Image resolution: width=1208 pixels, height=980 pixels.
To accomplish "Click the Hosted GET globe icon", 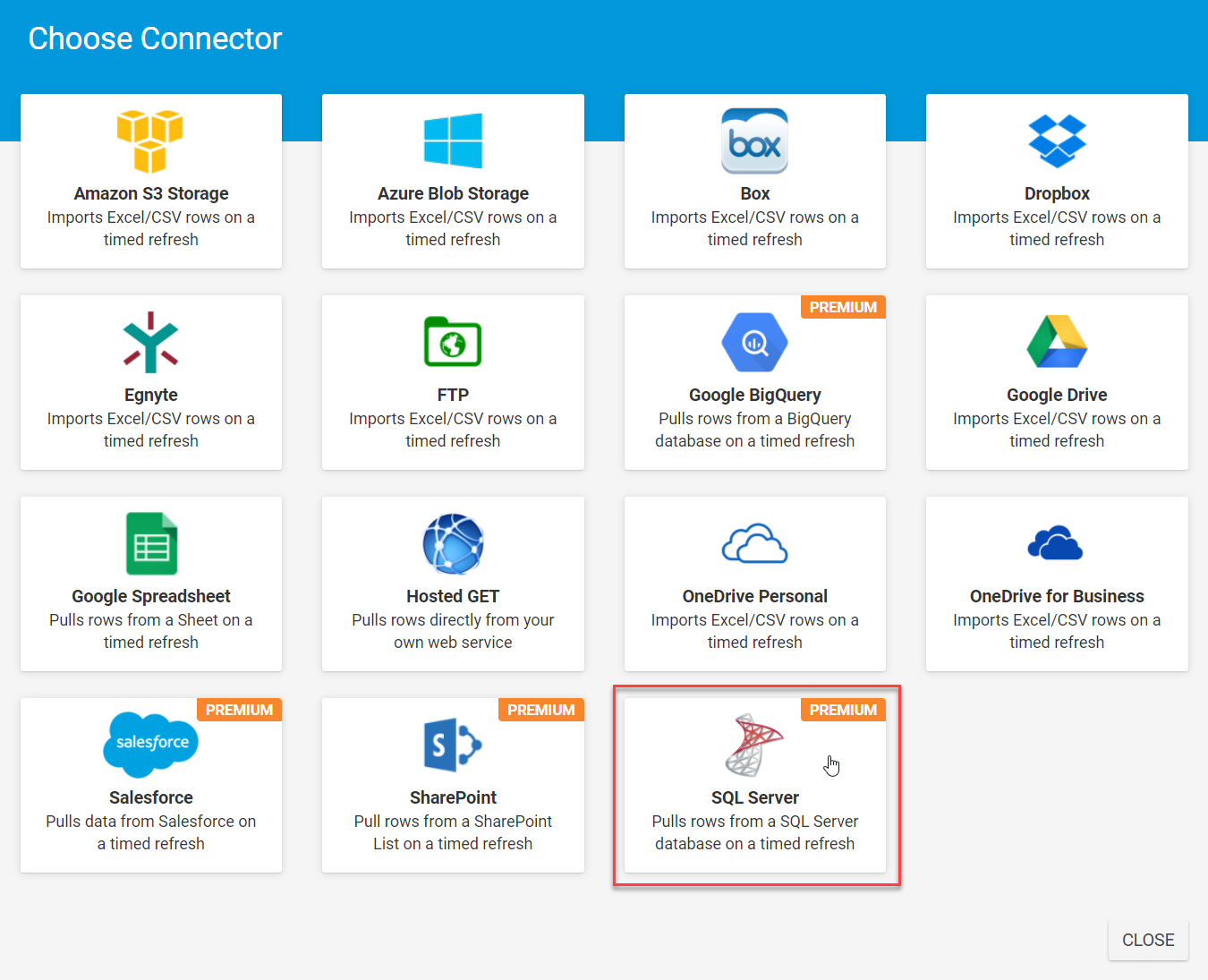I will tap(453, 543).
